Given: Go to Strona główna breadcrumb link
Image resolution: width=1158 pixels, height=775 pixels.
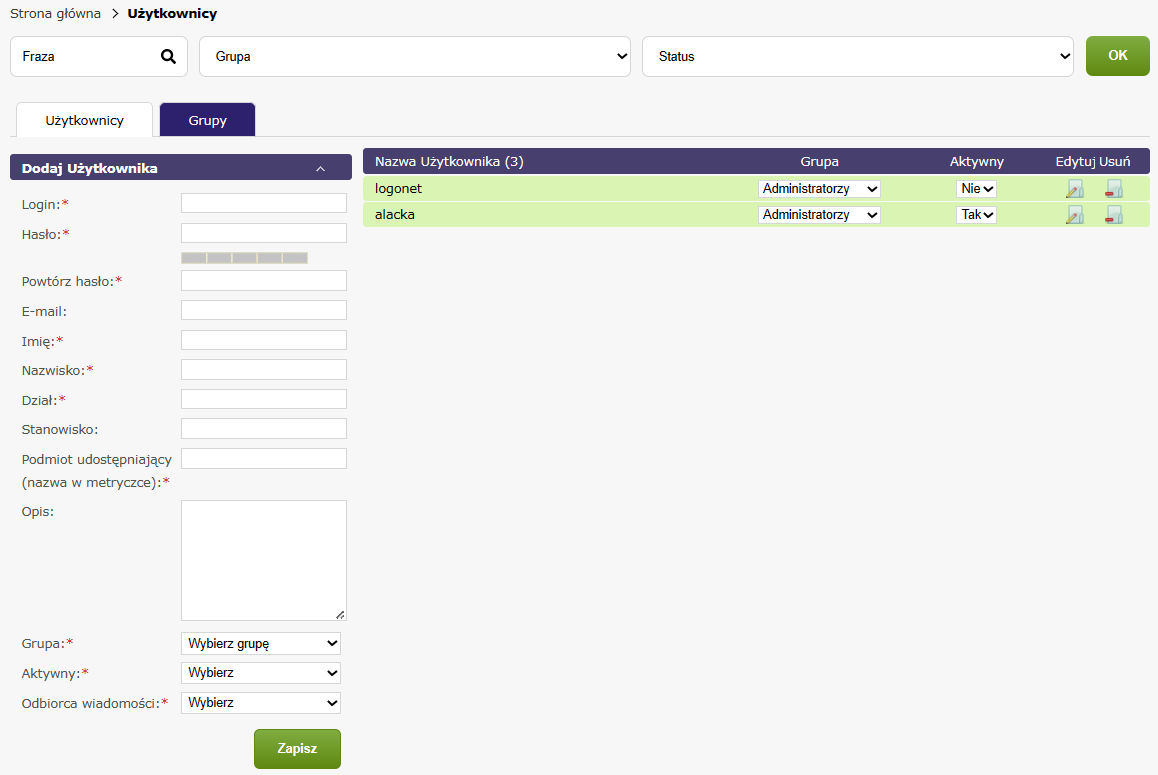Looking at the screenshot, I should (56, 14).
